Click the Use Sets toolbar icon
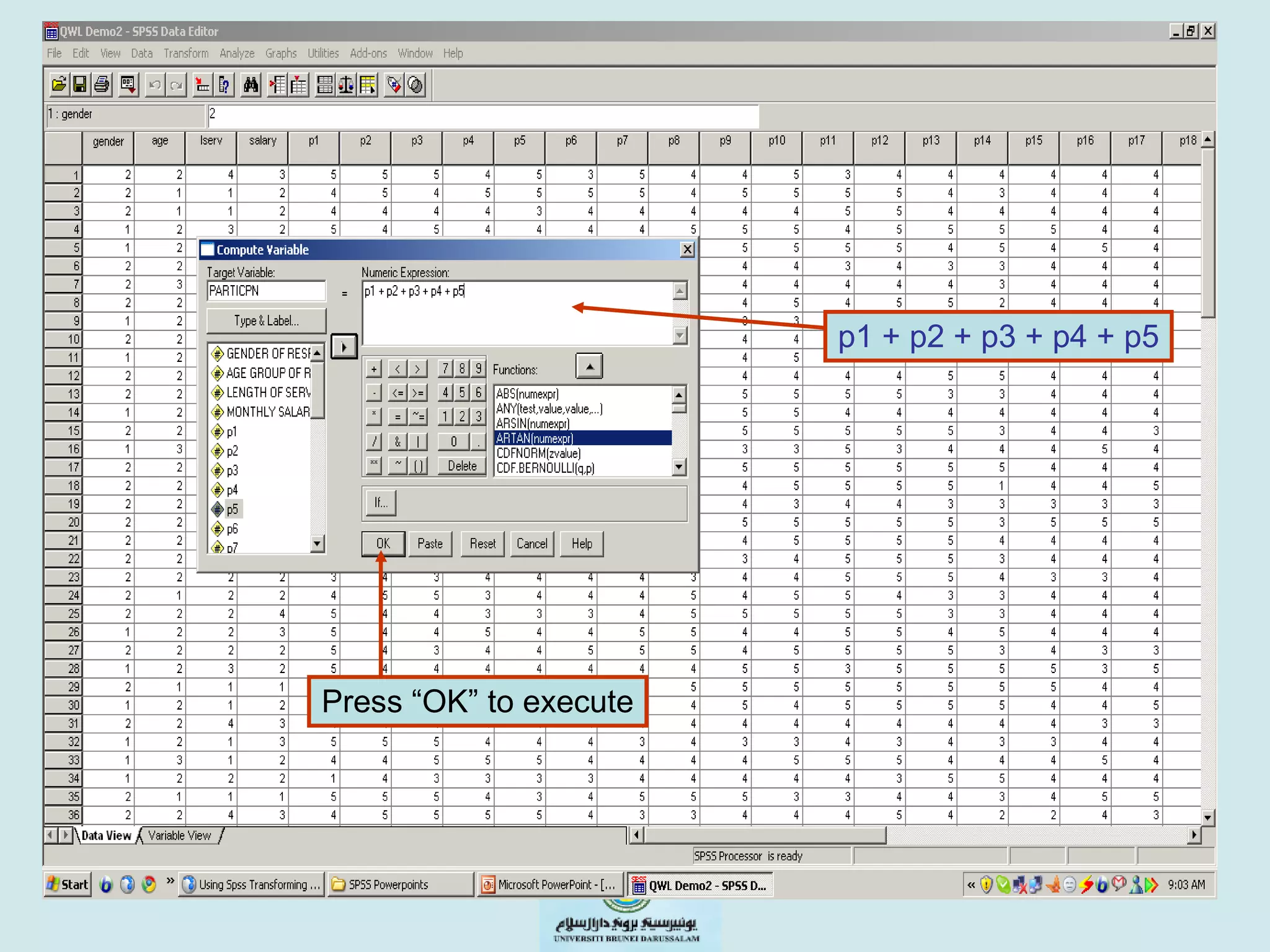Screen dimensions: 1270x952 pos(415,84)
